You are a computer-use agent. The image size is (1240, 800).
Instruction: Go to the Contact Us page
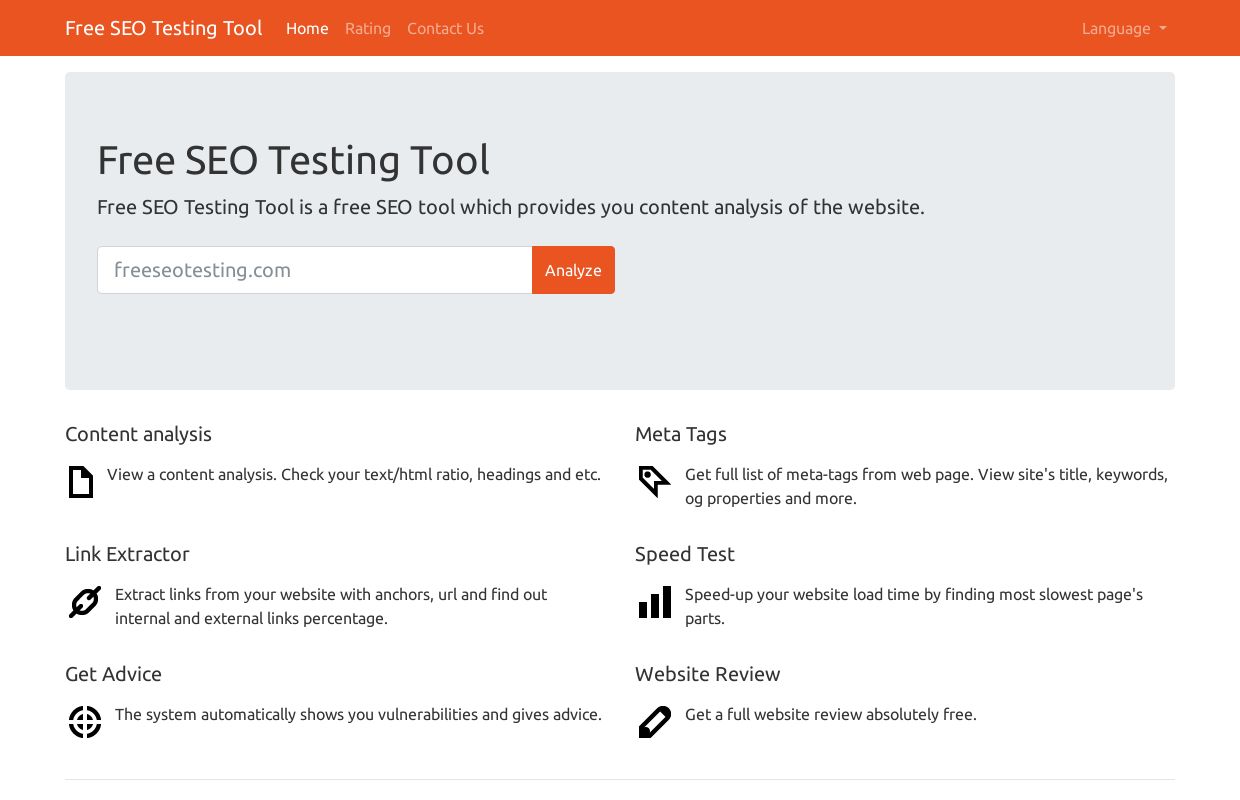pyautogui.click(x=445, y=28)
